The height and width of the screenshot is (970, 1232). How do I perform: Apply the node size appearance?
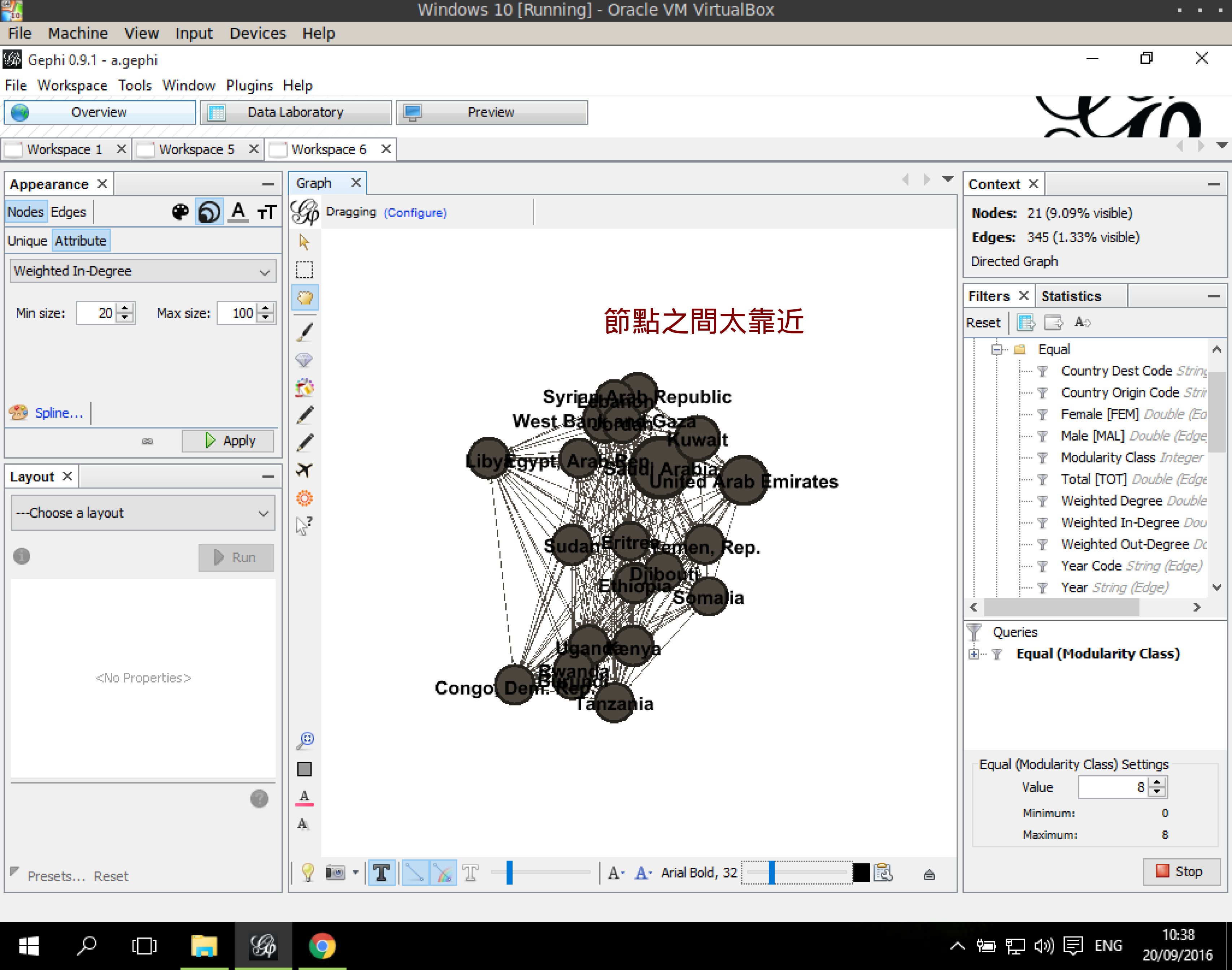pyautogui.click(x=228, y=441)
